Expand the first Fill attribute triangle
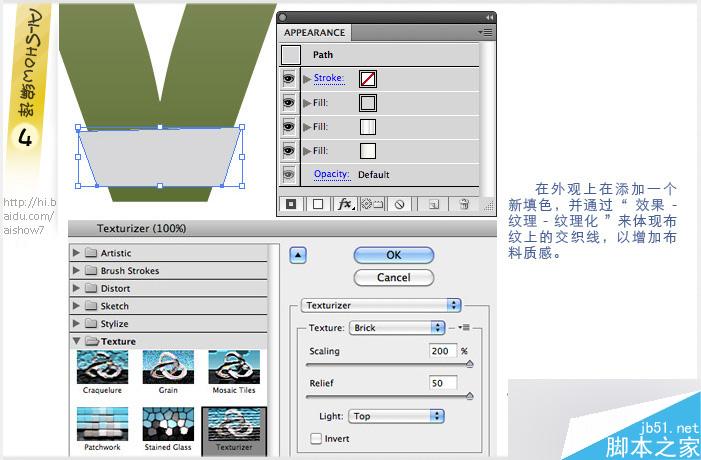Image resolution: width=701 pixels, height=460 pixels. pos(307,103)
